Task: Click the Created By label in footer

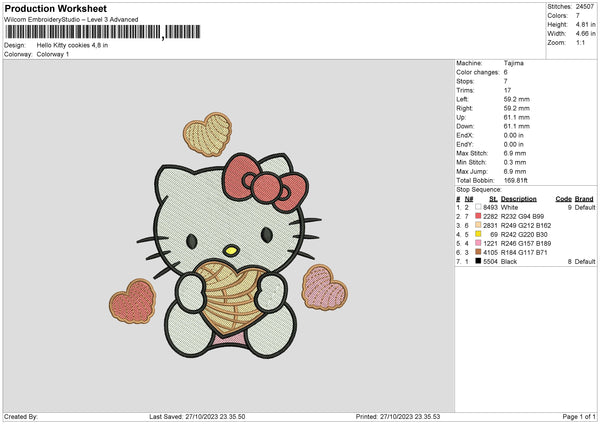Action: click(21, 416)
